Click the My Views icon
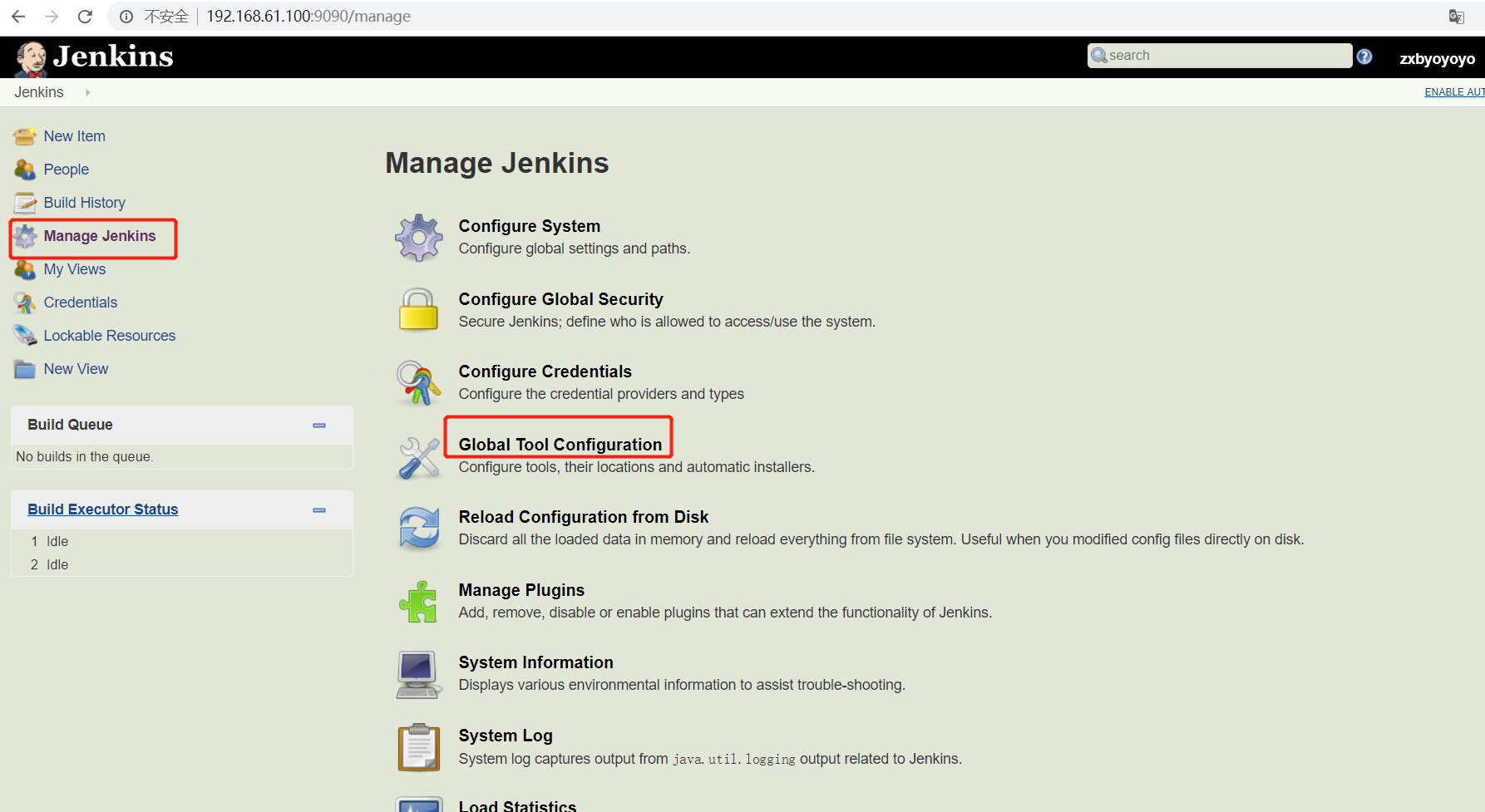1485x812 pixels. (x=25, y=269)
